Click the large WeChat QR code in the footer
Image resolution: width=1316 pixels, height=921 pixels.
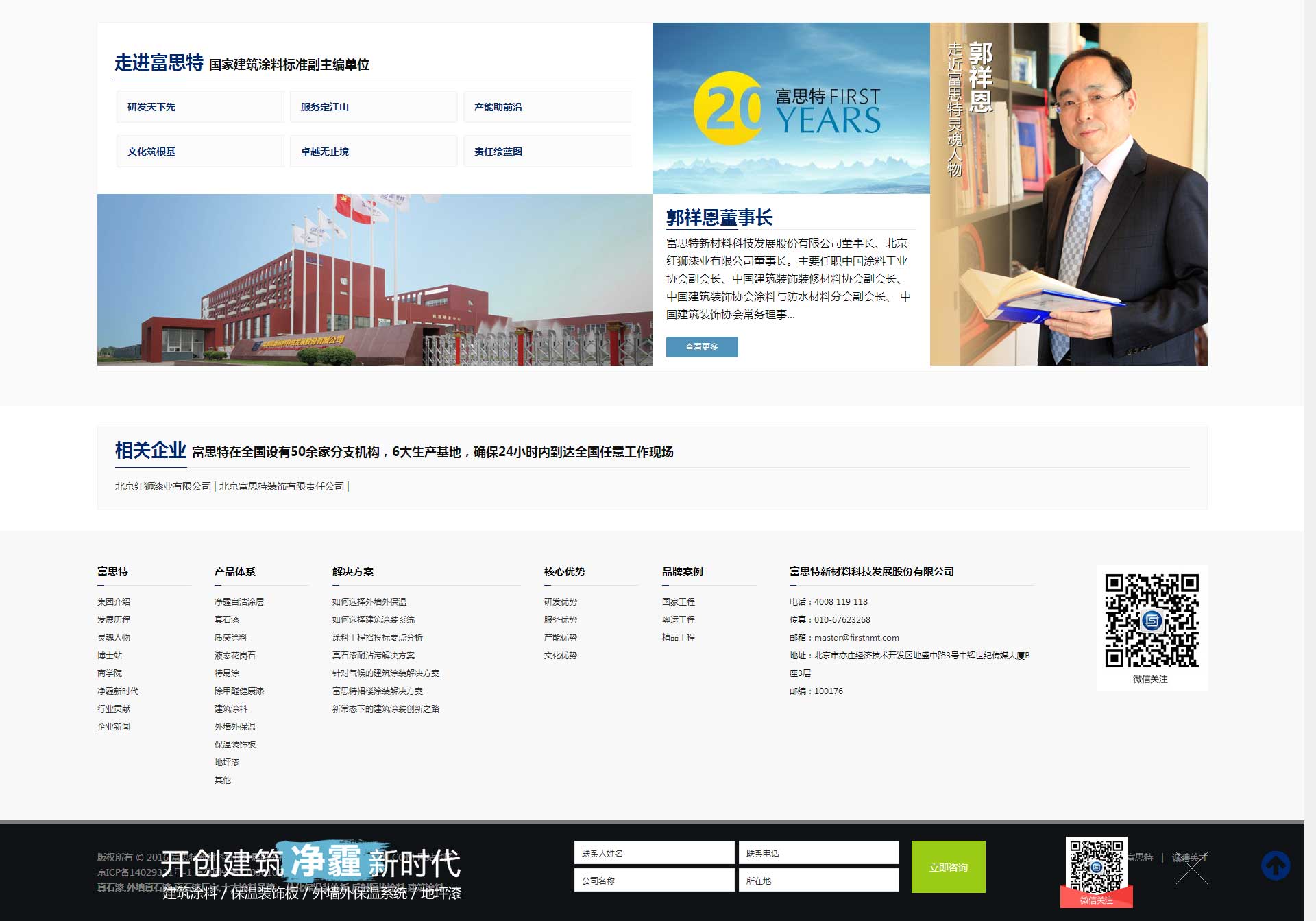[x=1151, y=620]
